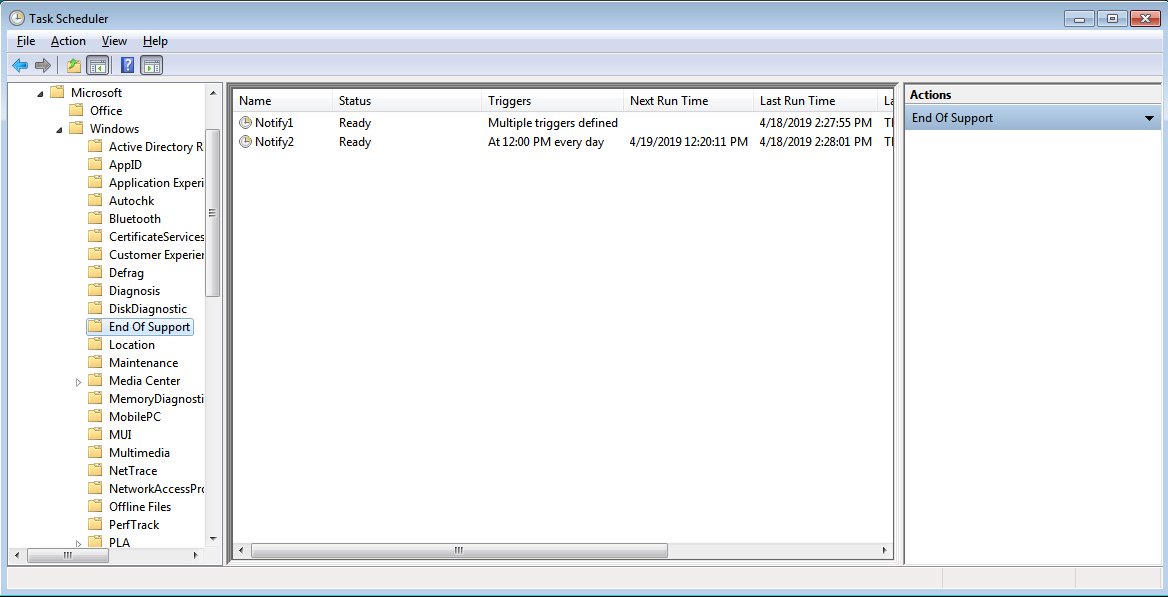Select the DiskDiagnostic folder
This screenshot has width=1168, height=597.
point(147,309)
